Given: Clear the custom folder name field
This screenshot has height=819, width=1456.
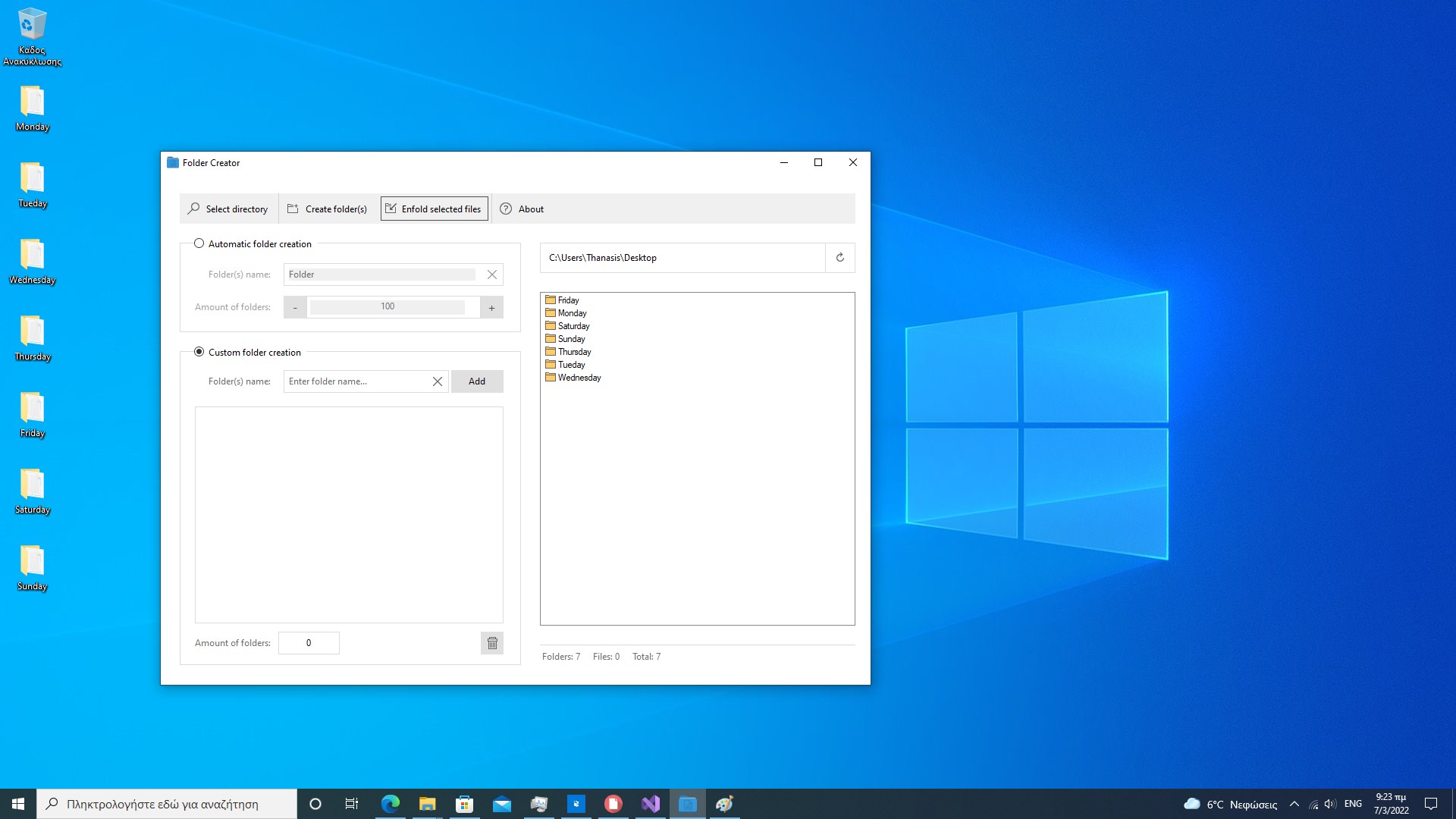Looking at the screenshot, I should (x=438, y=381).
